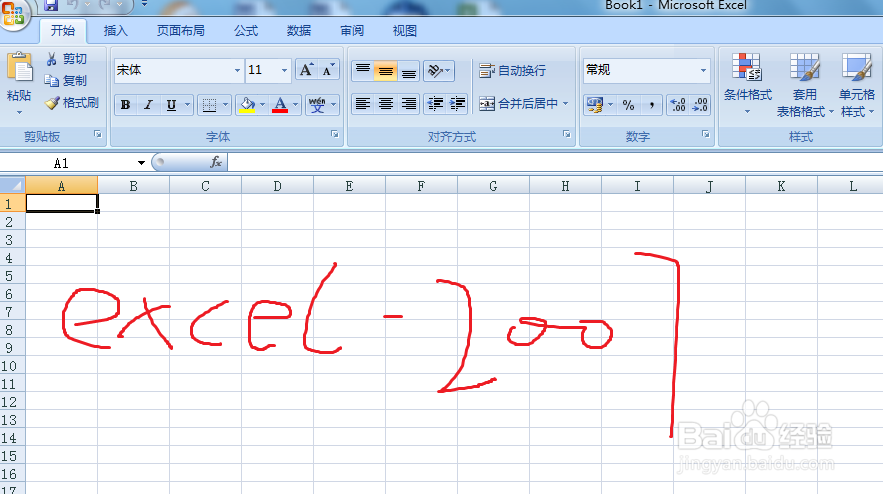The image size is (883, 494).
Task: Open the text orientation icon
Action: 435,71
